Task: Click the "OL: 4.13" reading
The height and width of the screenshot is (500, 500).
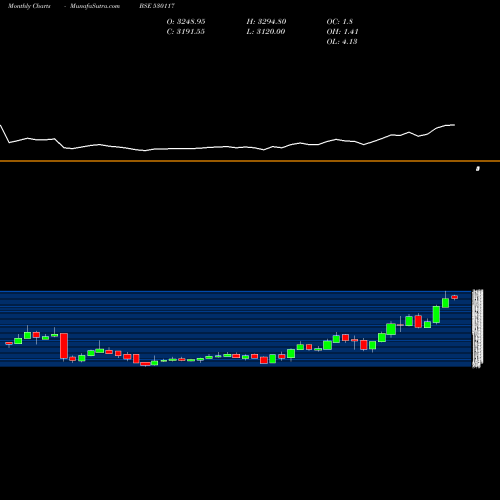Action: click(x=342, y=42)
